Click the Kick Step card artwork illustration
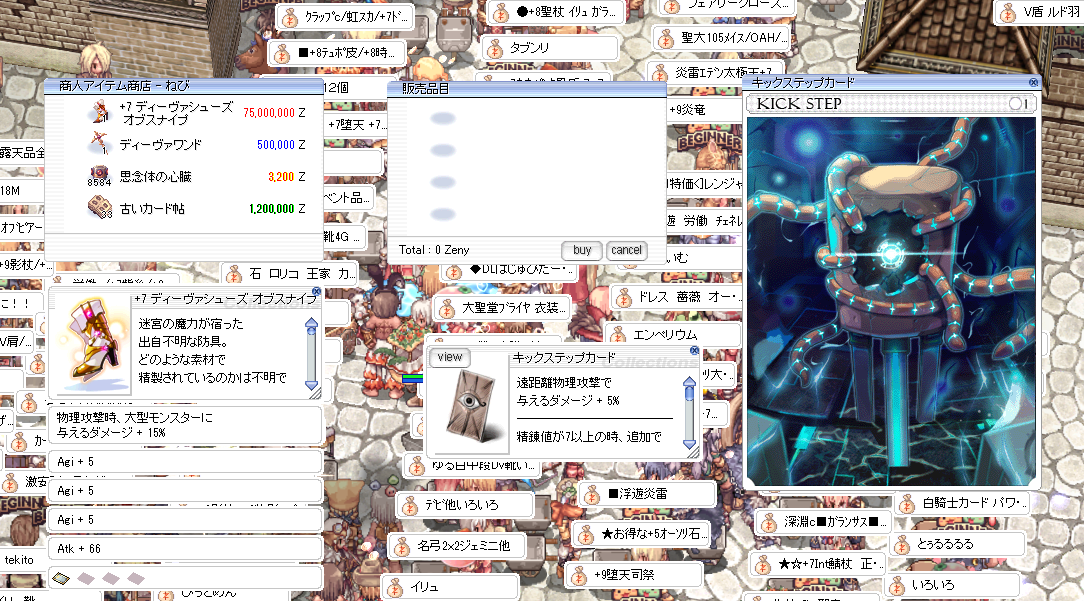Screen dimensions: 1084x601 pyautogui.click(x=893, y=300)
